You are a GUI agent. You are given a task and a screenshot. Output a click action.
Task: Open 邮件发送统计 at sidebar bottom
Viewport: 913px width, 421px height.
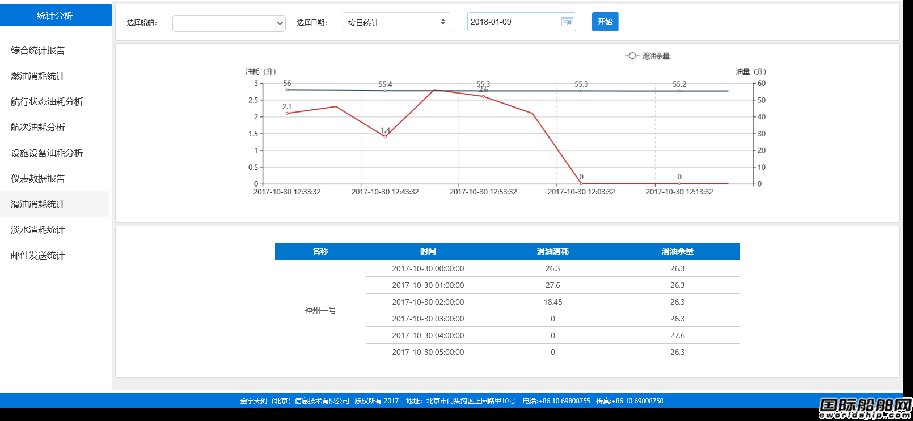point(38,256)
